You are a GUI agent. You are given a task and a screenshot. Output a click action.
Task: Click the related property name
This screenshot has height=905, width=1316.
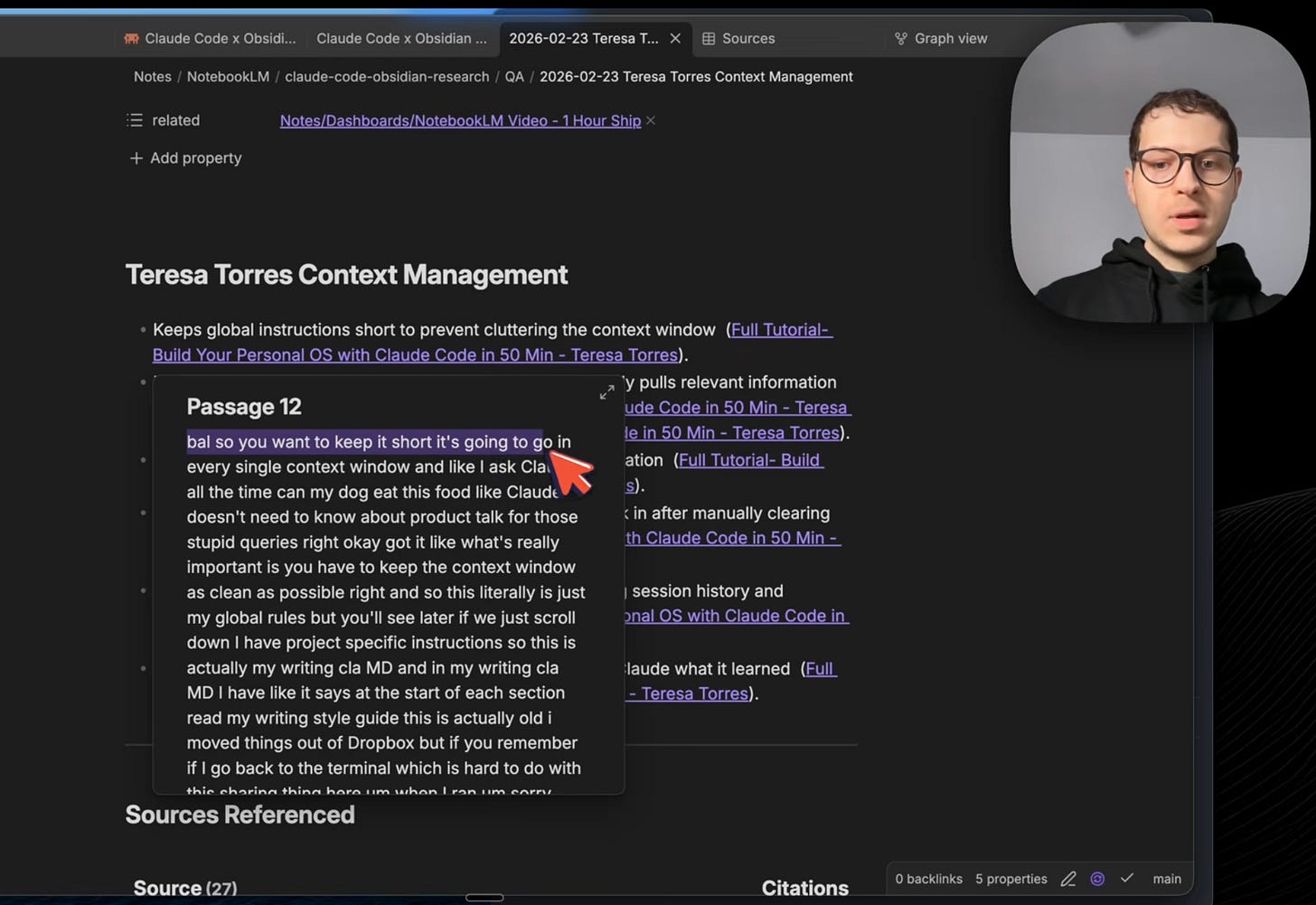point(175,120)
